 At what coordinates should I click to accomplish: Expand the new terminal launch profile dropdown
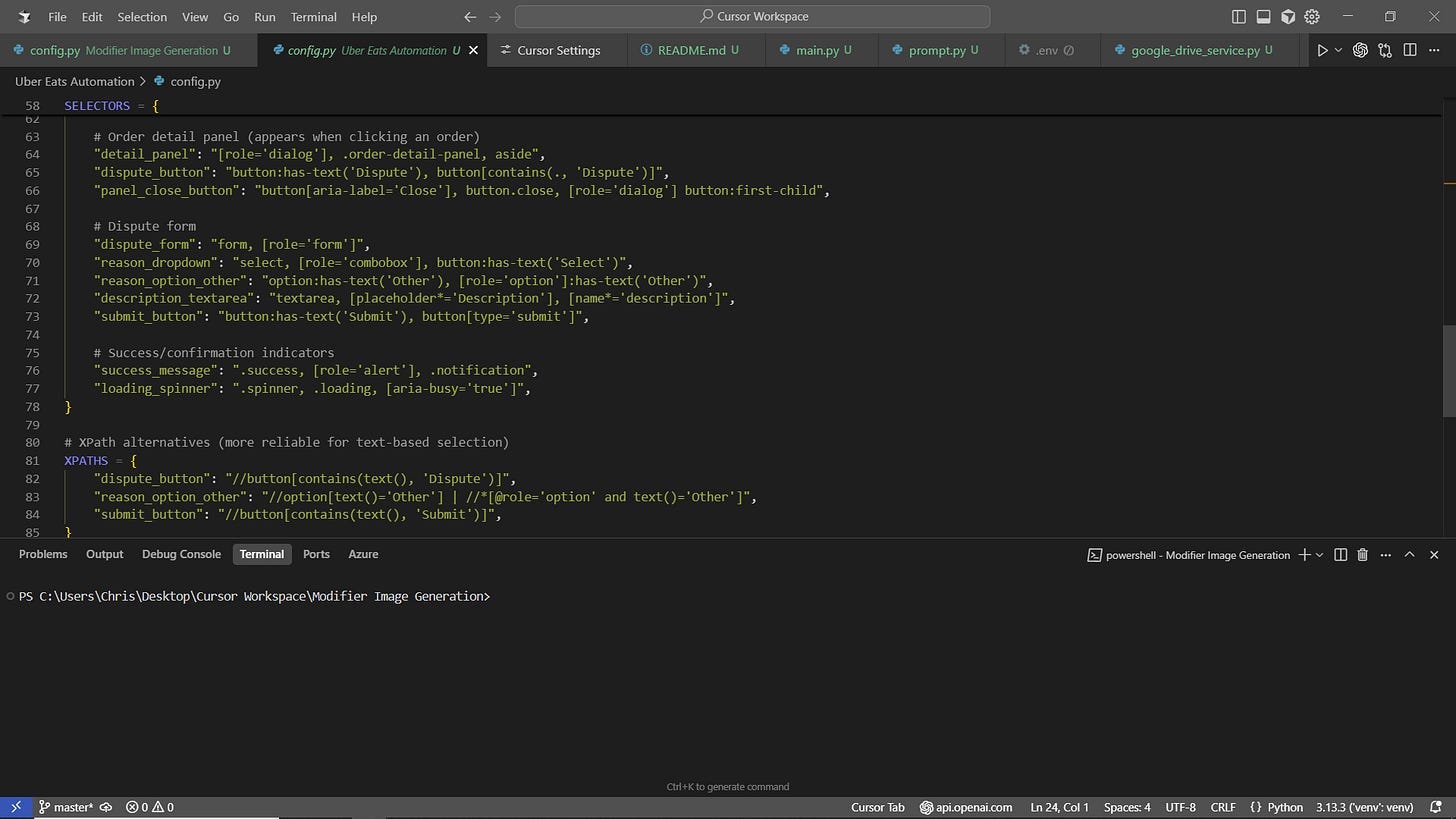[1320, 555]
